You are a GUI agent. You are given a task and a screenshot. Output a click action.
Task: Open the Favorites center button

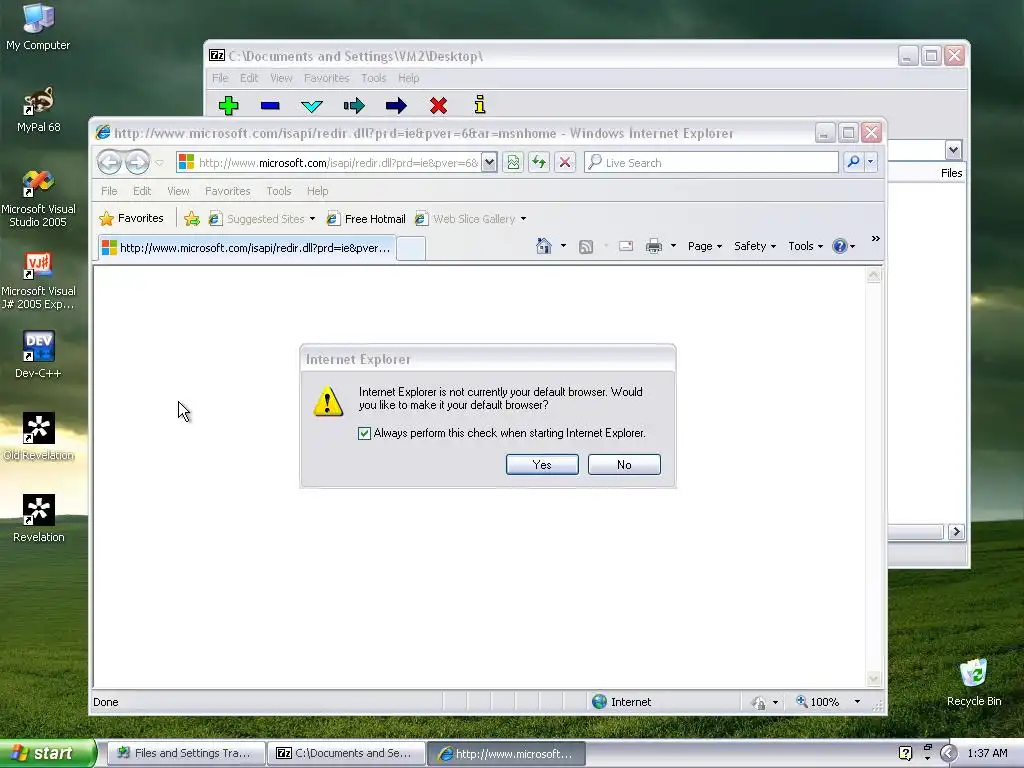pos(131,218)
